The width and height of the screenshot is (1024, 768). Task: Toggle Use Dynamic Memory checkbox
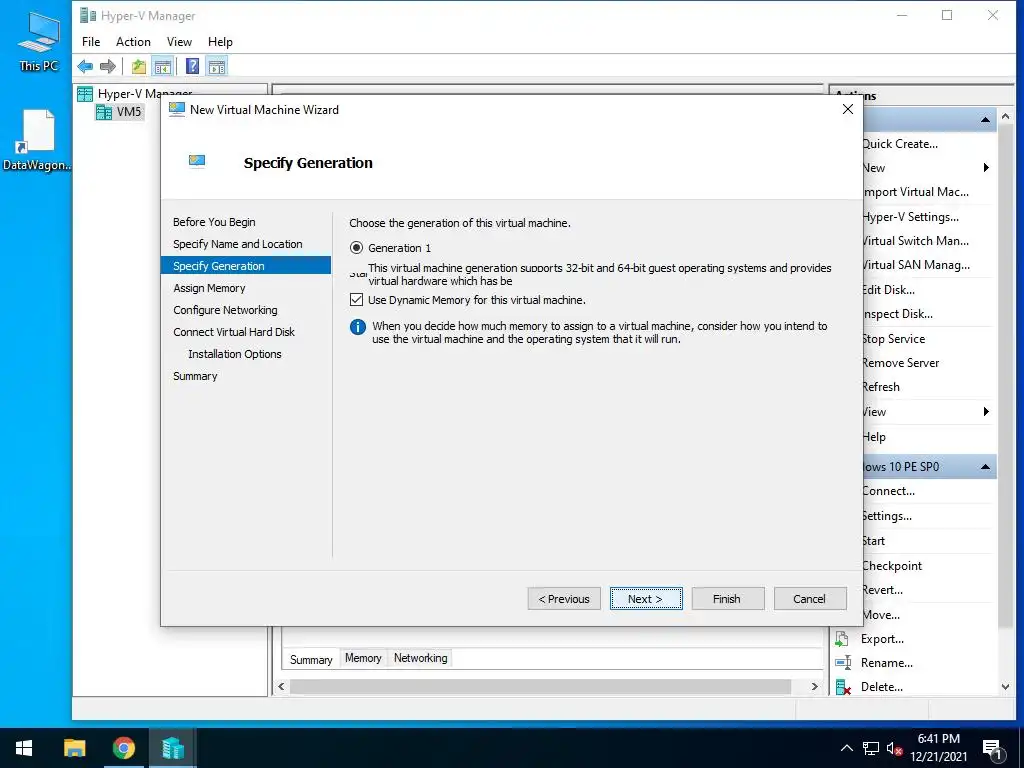[357, 300]
